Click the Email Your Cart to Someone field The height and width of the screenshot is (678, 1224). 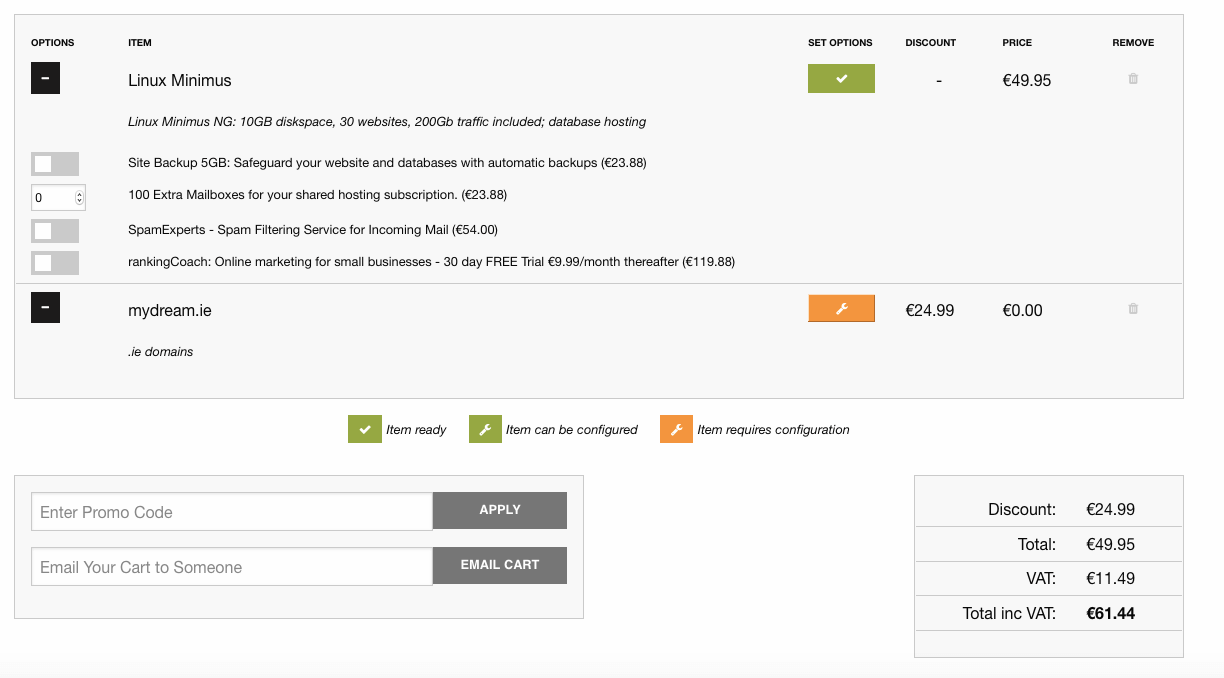pos(232,567)
